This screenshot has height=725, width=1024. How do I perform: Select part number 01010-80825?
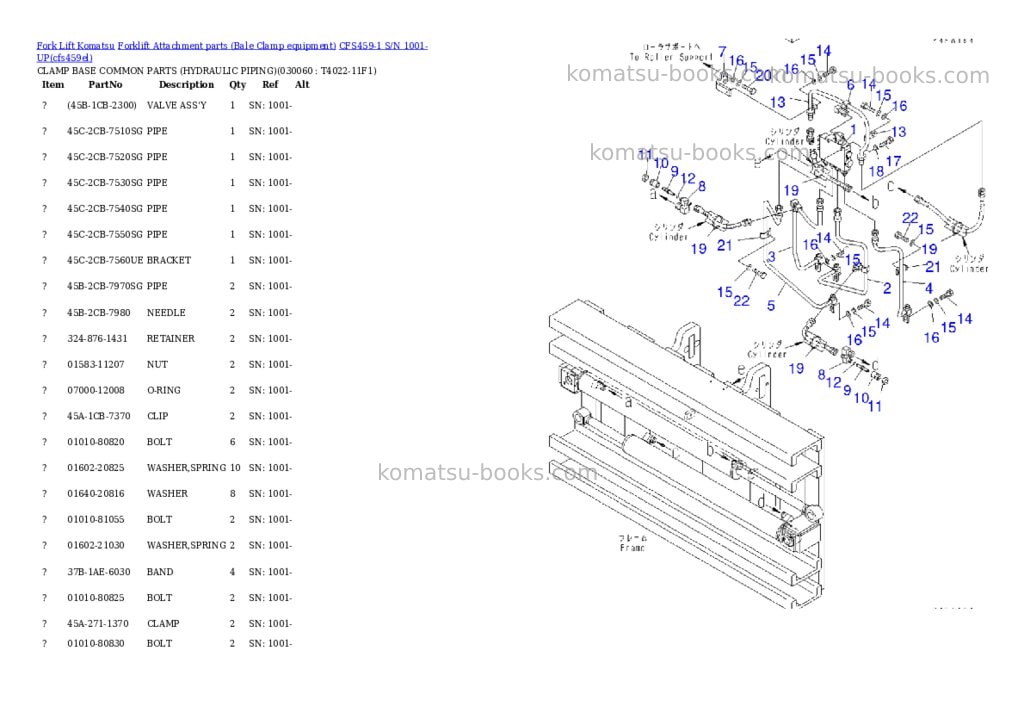(x=95, y=598)
